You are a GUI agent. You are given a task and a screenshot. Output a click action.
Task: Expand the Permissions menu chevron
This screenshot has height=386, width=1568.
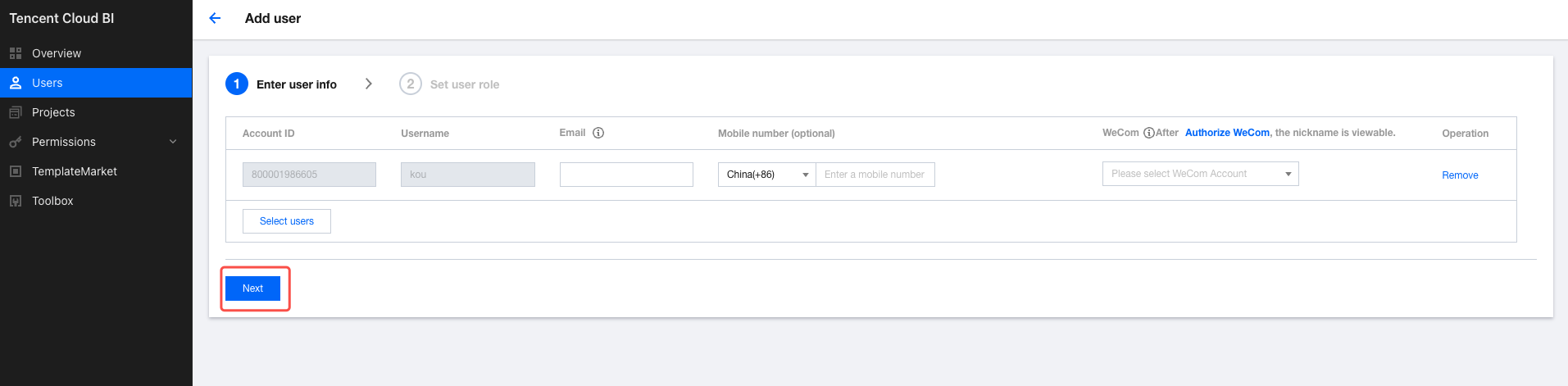(x=173, y=142)
